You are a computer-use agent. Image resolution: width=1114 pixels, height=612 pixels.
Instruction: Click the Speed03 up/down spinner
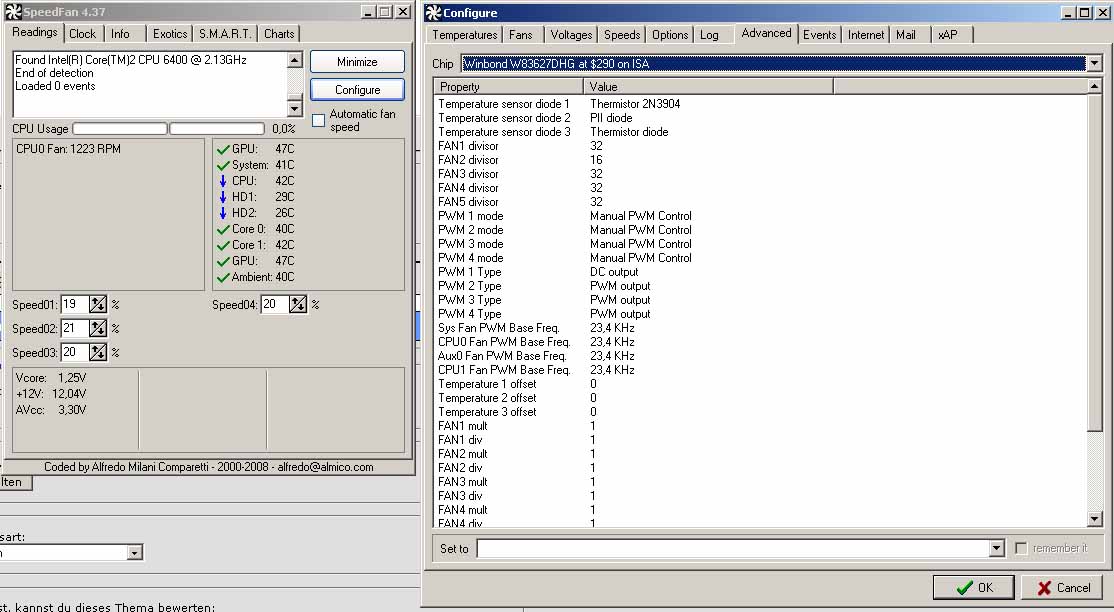click(98, 352)
